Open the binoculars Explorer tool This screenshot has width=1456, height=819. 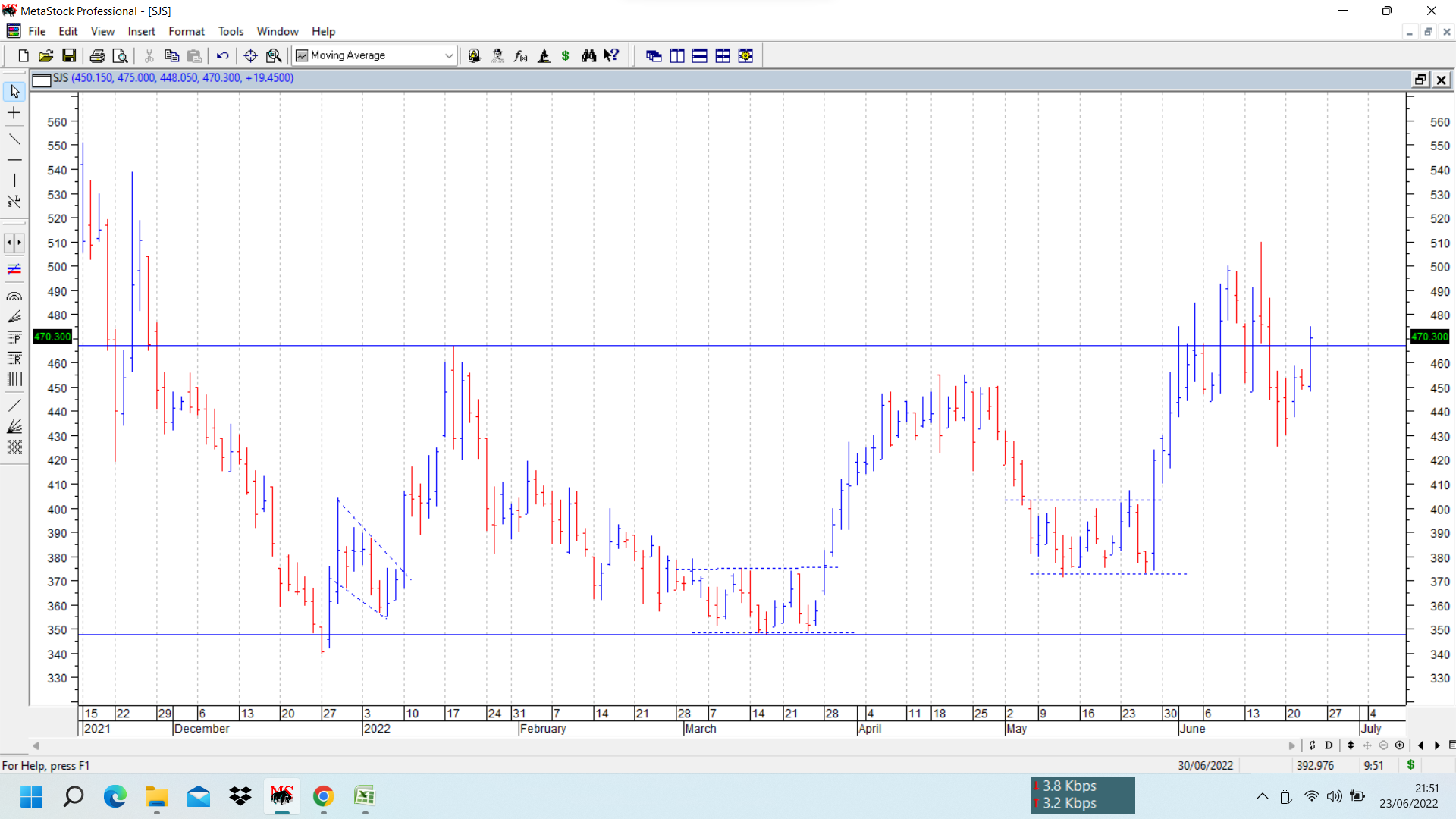(588, 55)
